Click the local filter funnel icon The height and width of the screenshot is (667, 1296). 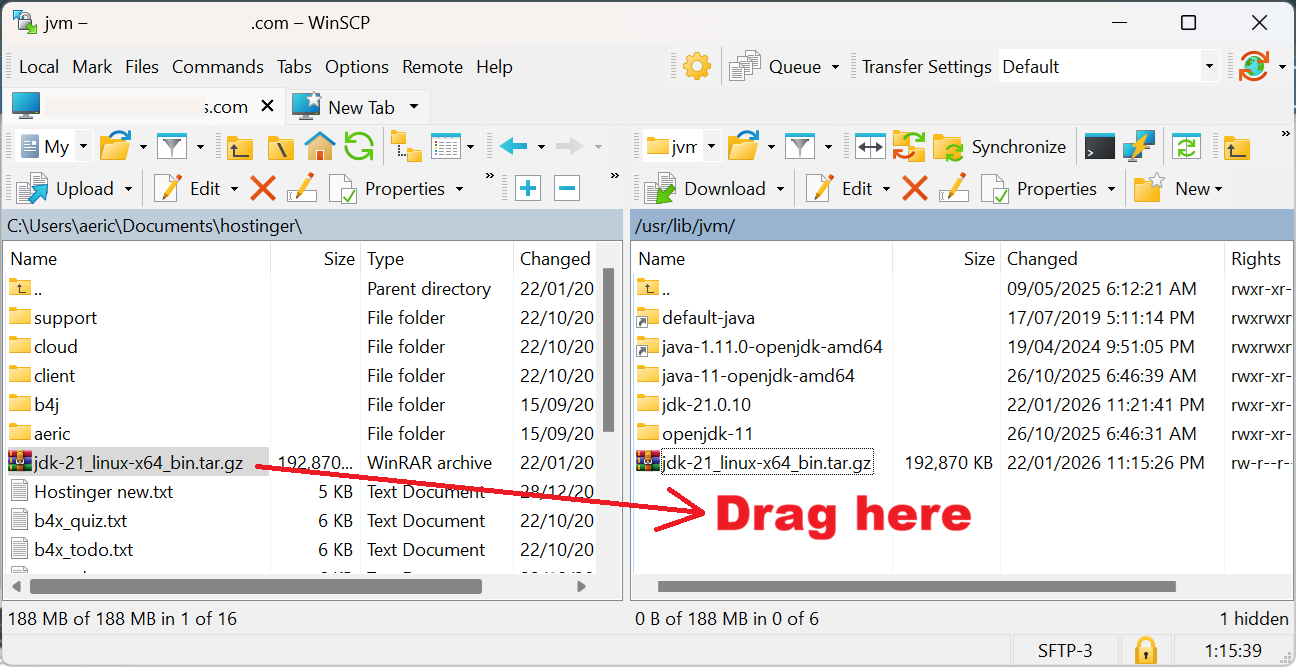(173, 147)
